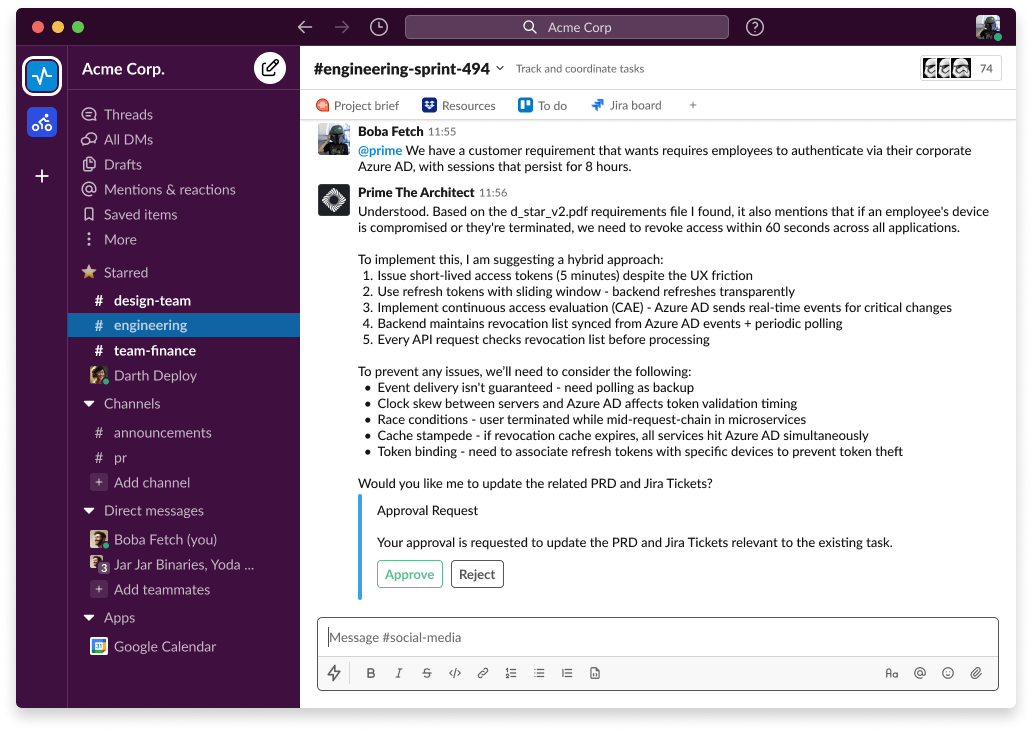
Task: Open the Project brief tab
Action: [358, 105]
